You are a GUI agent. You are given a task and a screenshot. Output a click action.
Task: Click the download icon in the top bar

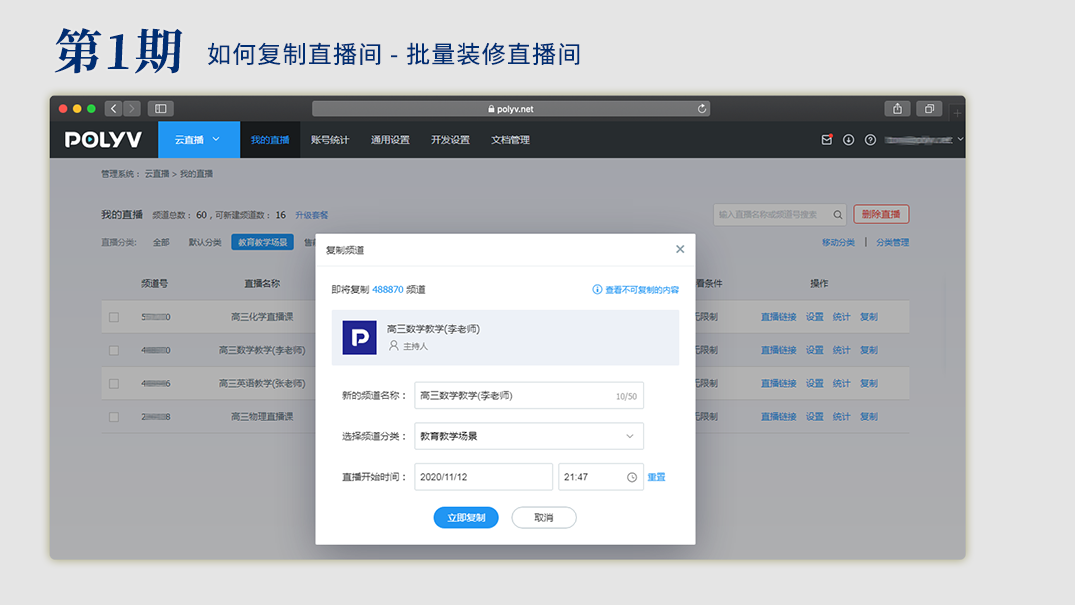[848, 140]
